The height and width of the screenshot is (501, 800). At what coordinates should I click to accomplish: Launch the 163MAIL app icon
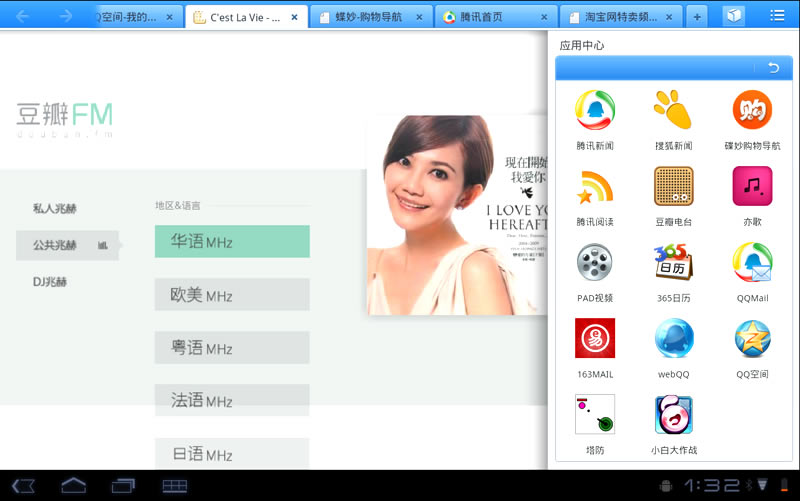coord(595,338)
